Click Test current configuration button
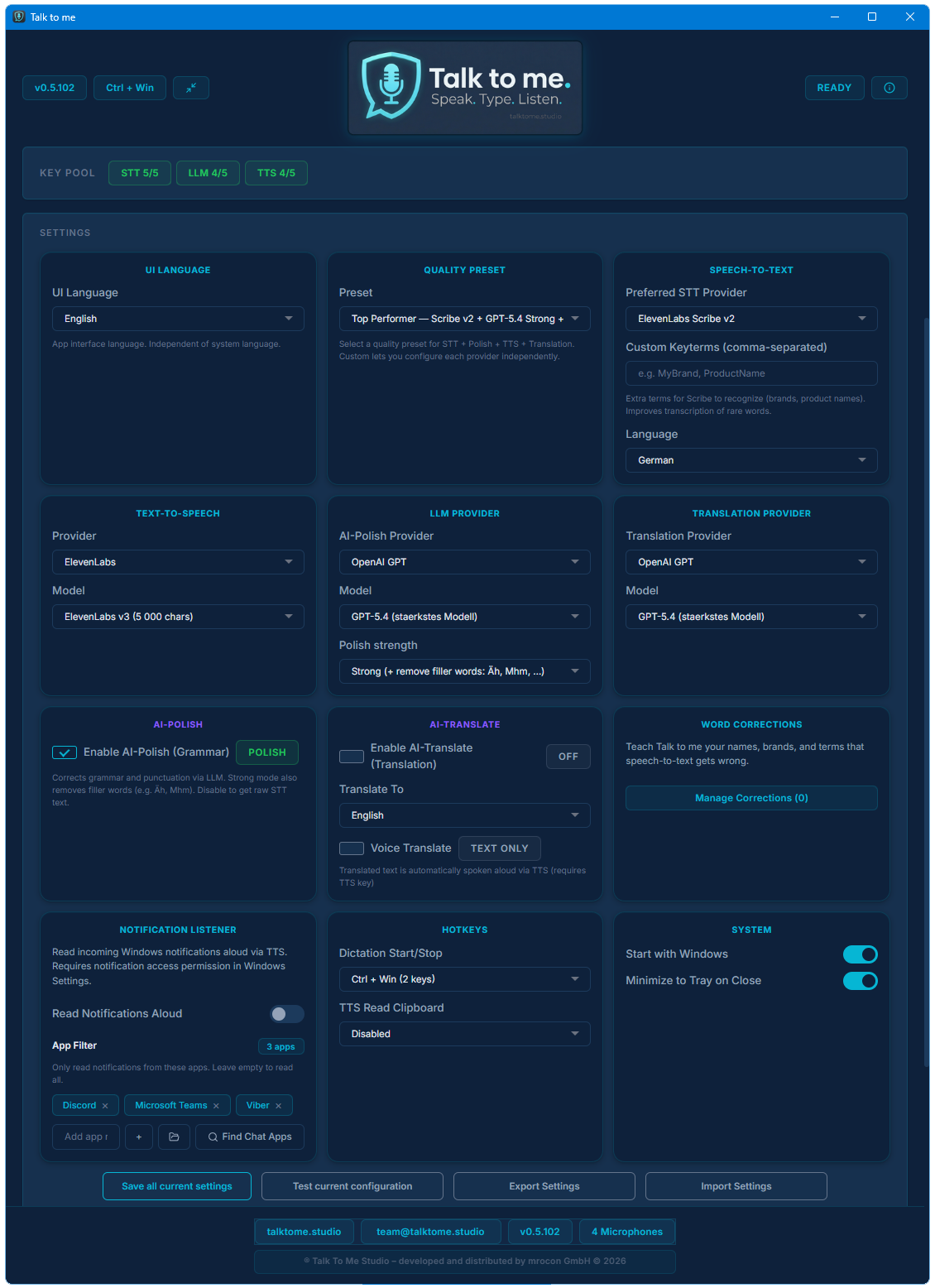Viewport: 935px width, 1288px height. pos(352,1186)
